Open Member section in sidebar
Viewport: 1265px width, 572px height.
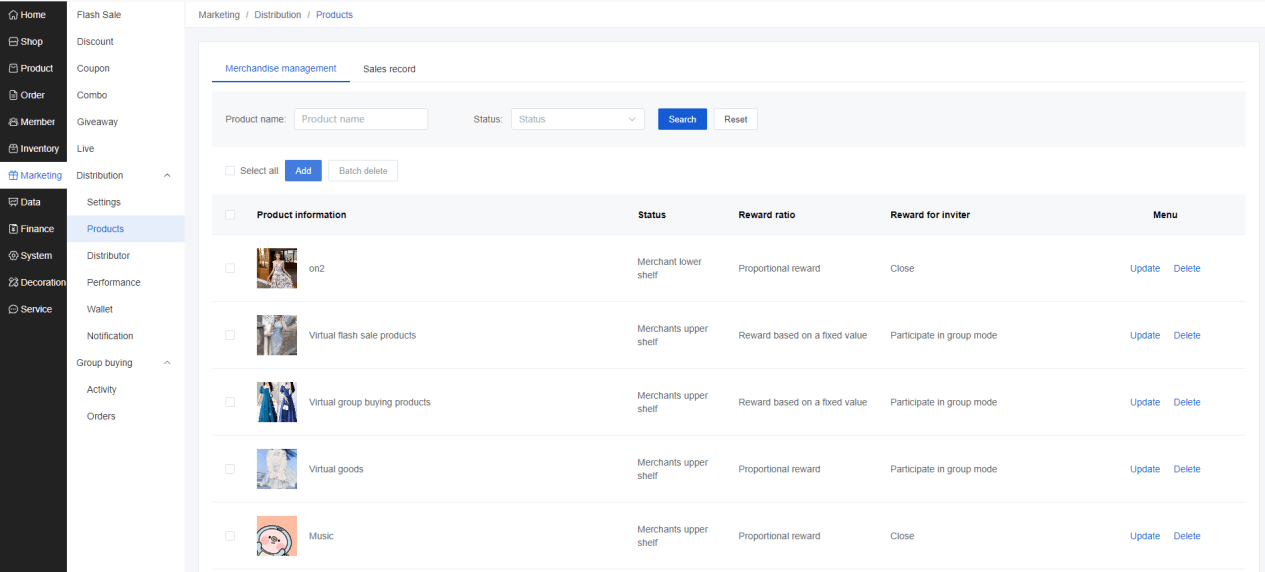33,122
